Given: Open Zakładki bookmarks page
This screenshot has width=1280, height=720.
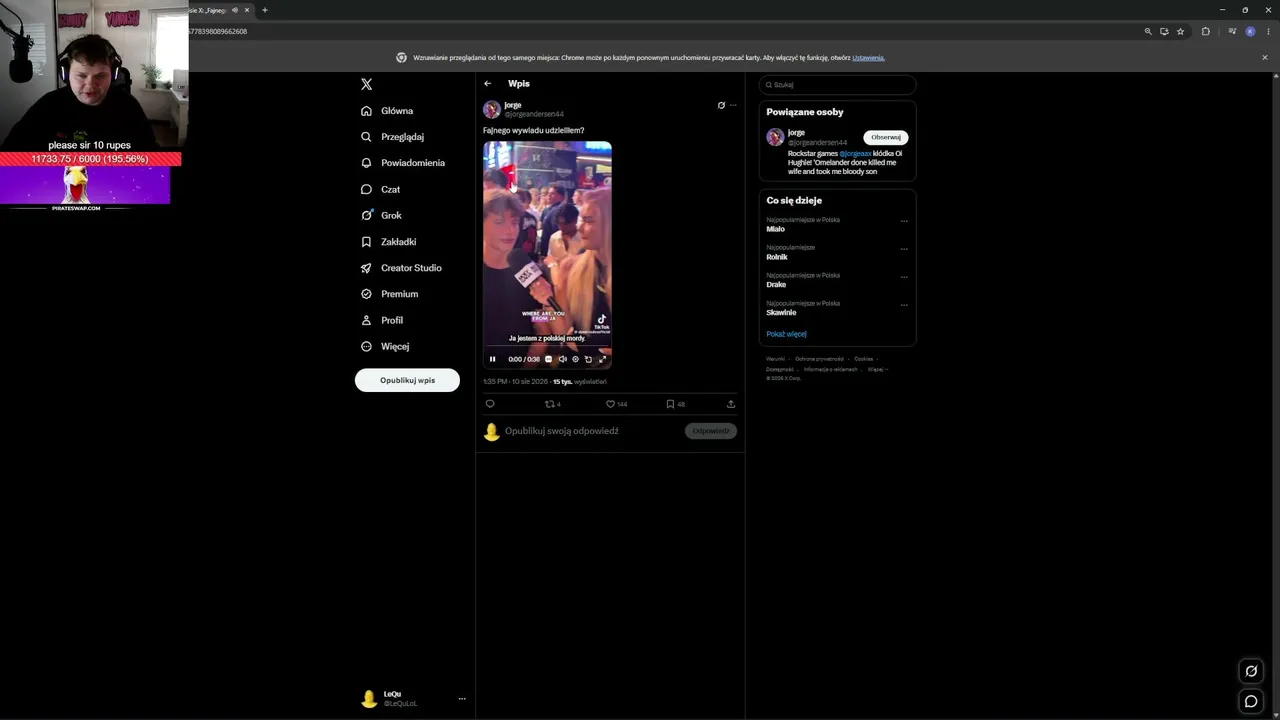Looking at the screenshot, I should (x=388, y=242).
